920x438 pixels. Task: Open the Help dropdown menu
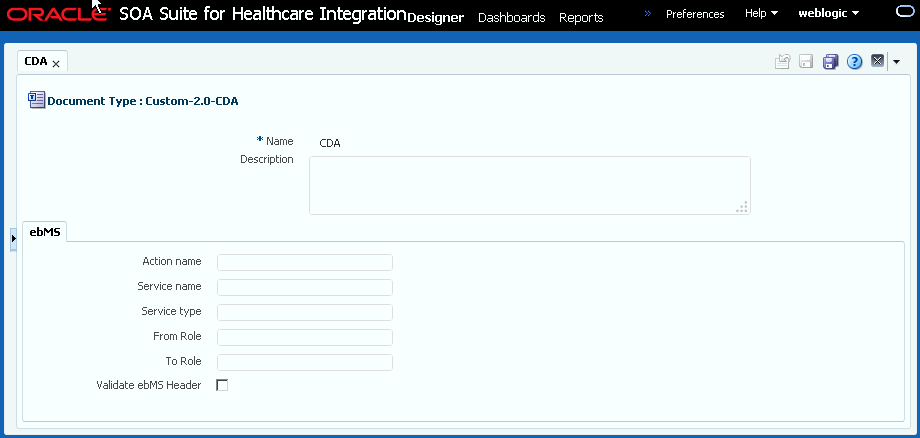pyautogui.click(x=762, y=13)
